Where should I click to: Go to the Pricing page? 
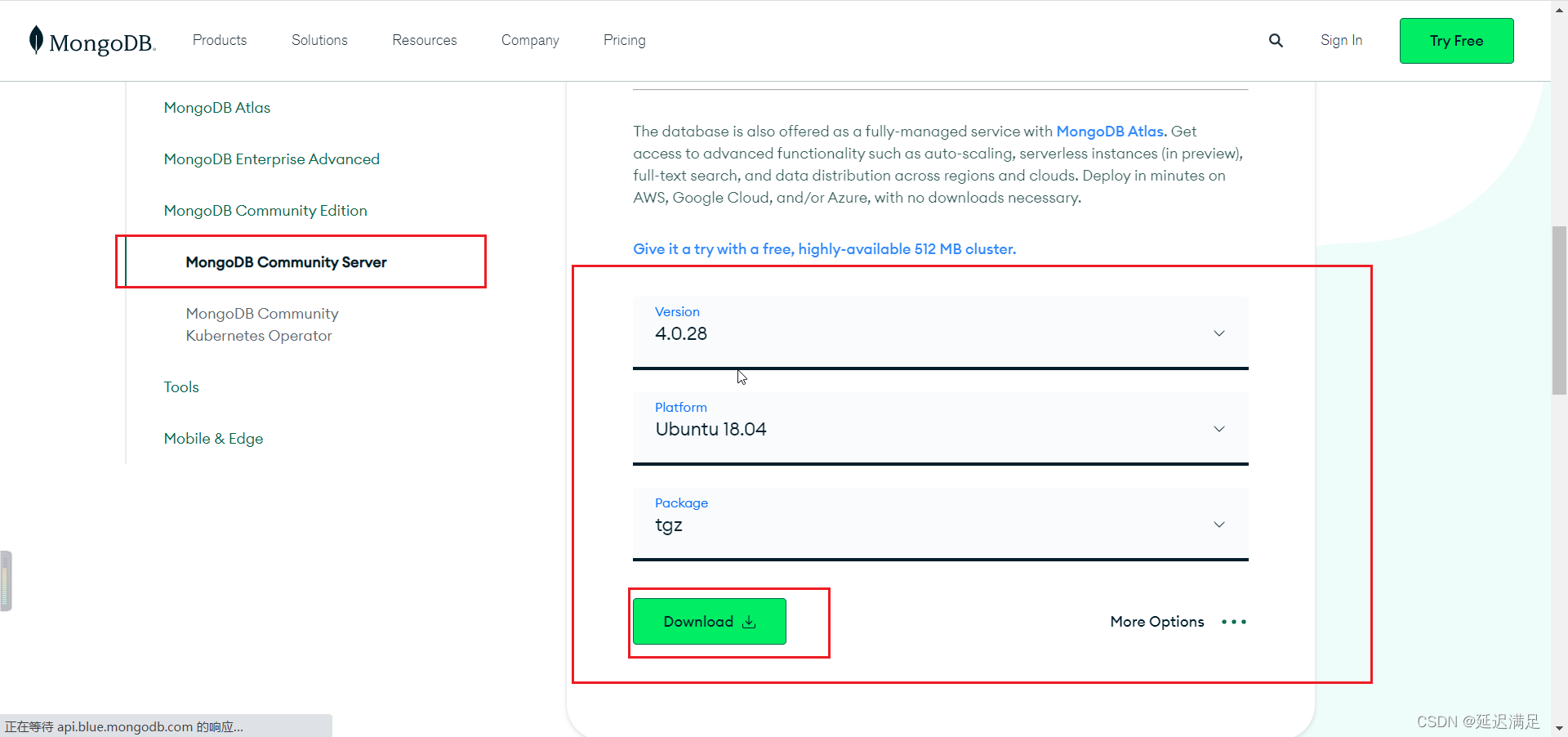pyautogui.click(x=625, y=40)
